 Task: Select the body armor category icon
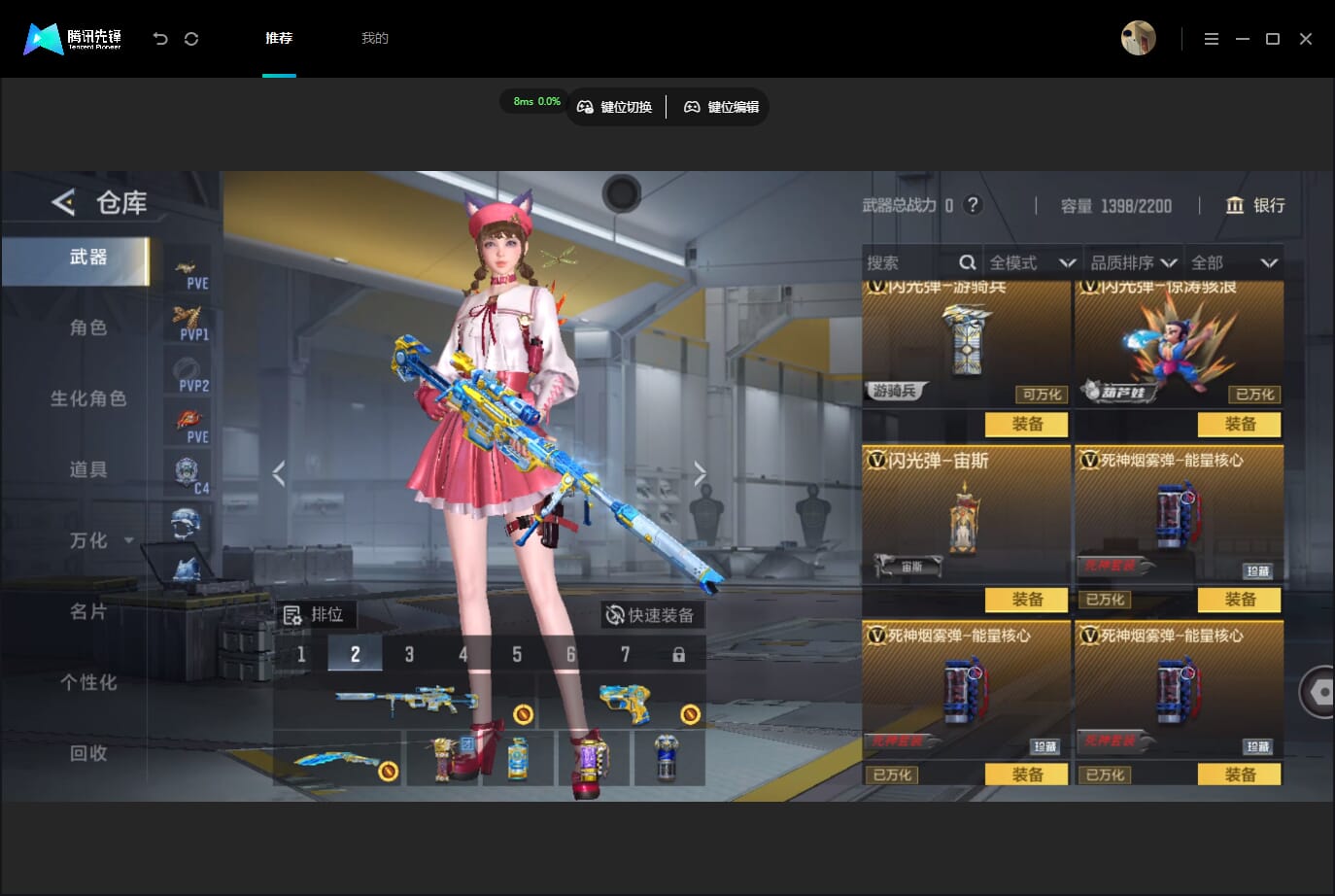pos(187,568)
